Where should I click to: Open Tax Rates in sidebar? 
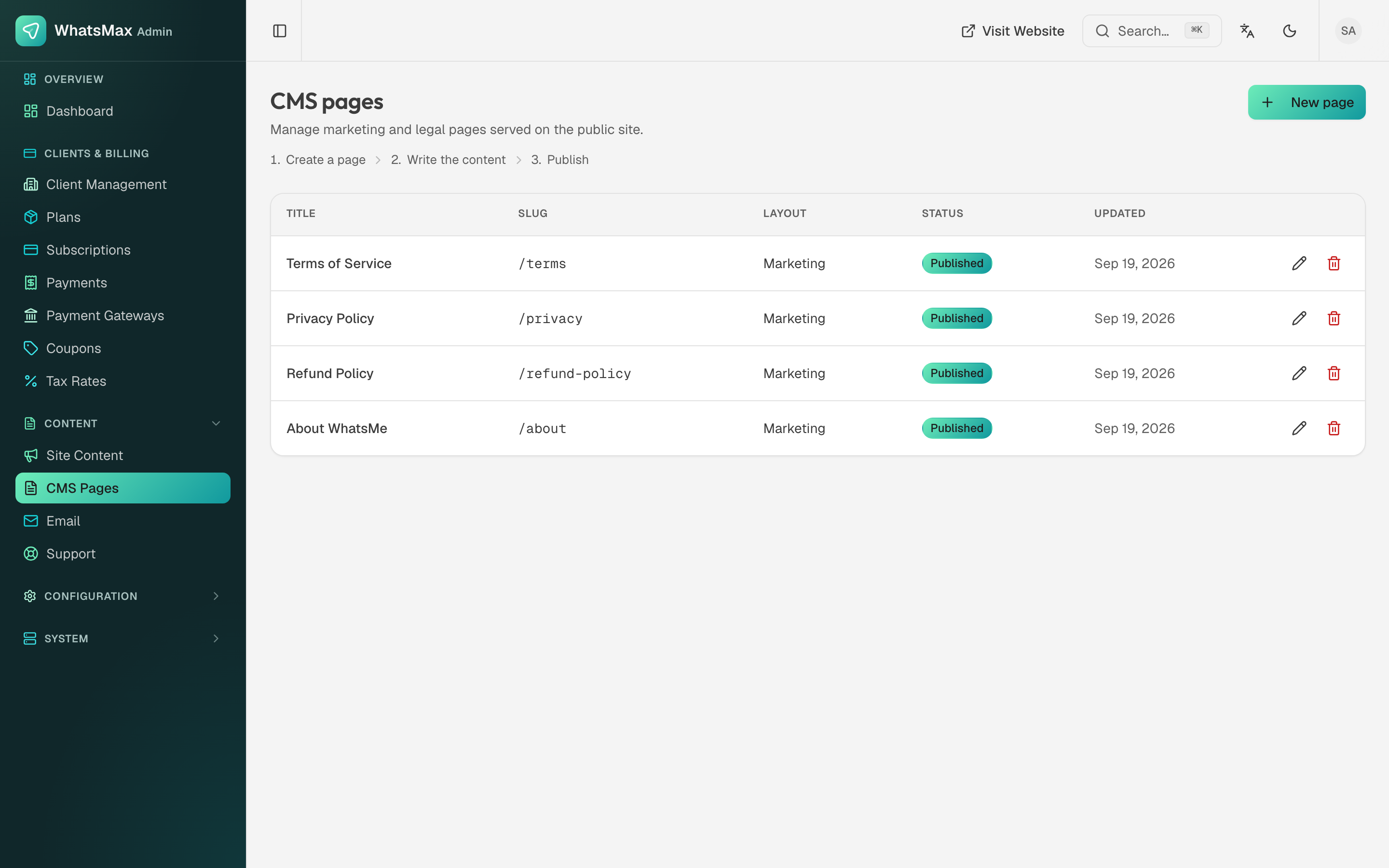pyautogui.click(x=123, y=381)
